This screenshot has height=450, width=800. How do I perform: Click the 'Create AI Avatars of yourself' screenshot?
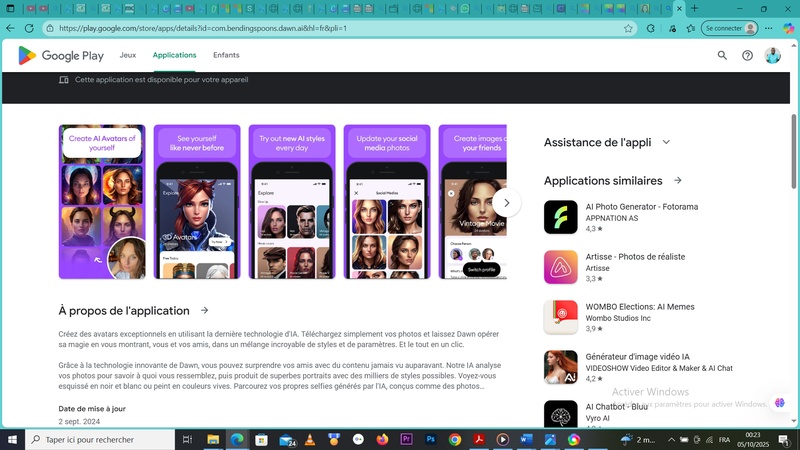tap(102, 201)
